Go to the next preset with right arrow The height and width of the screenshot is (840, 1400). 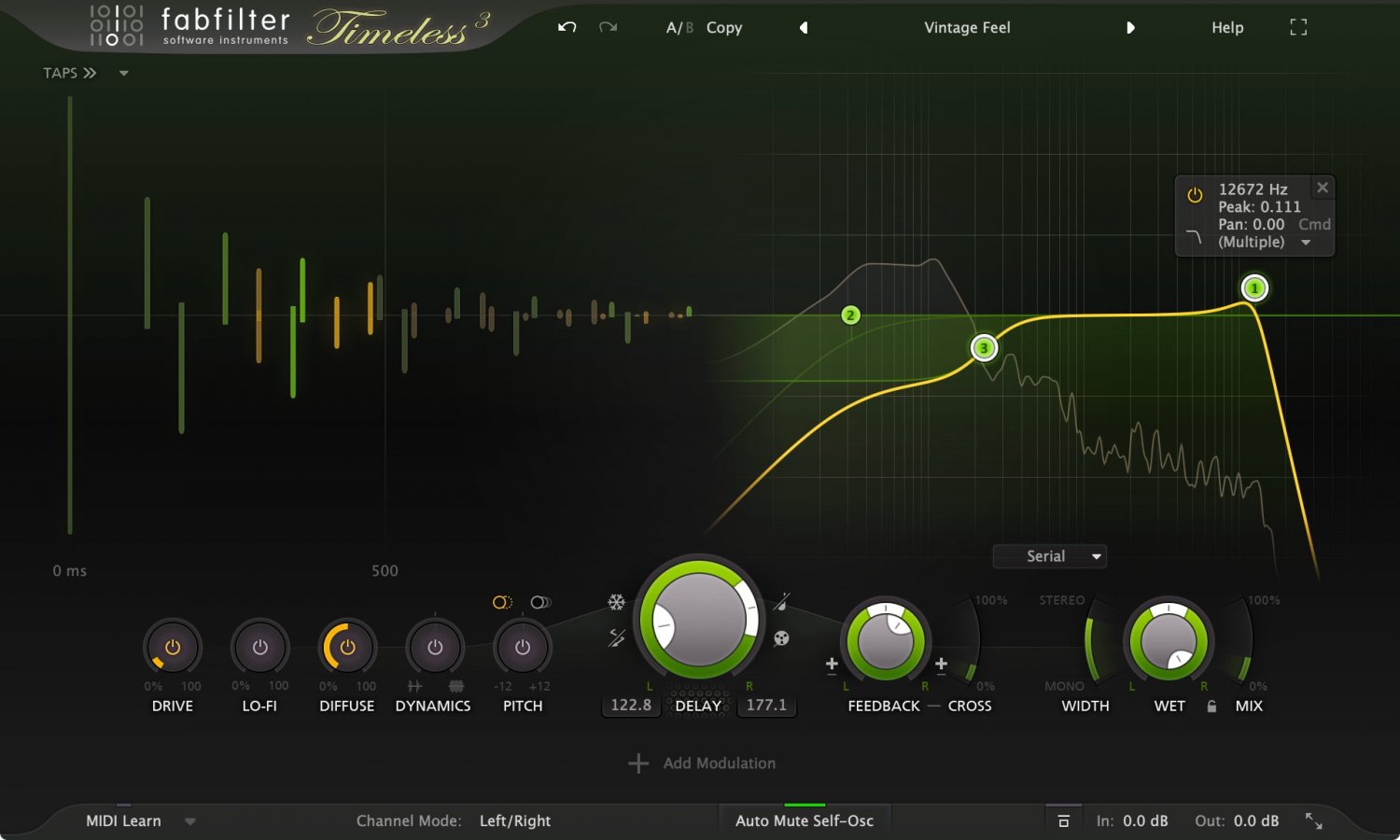(x=1130, y=27)
